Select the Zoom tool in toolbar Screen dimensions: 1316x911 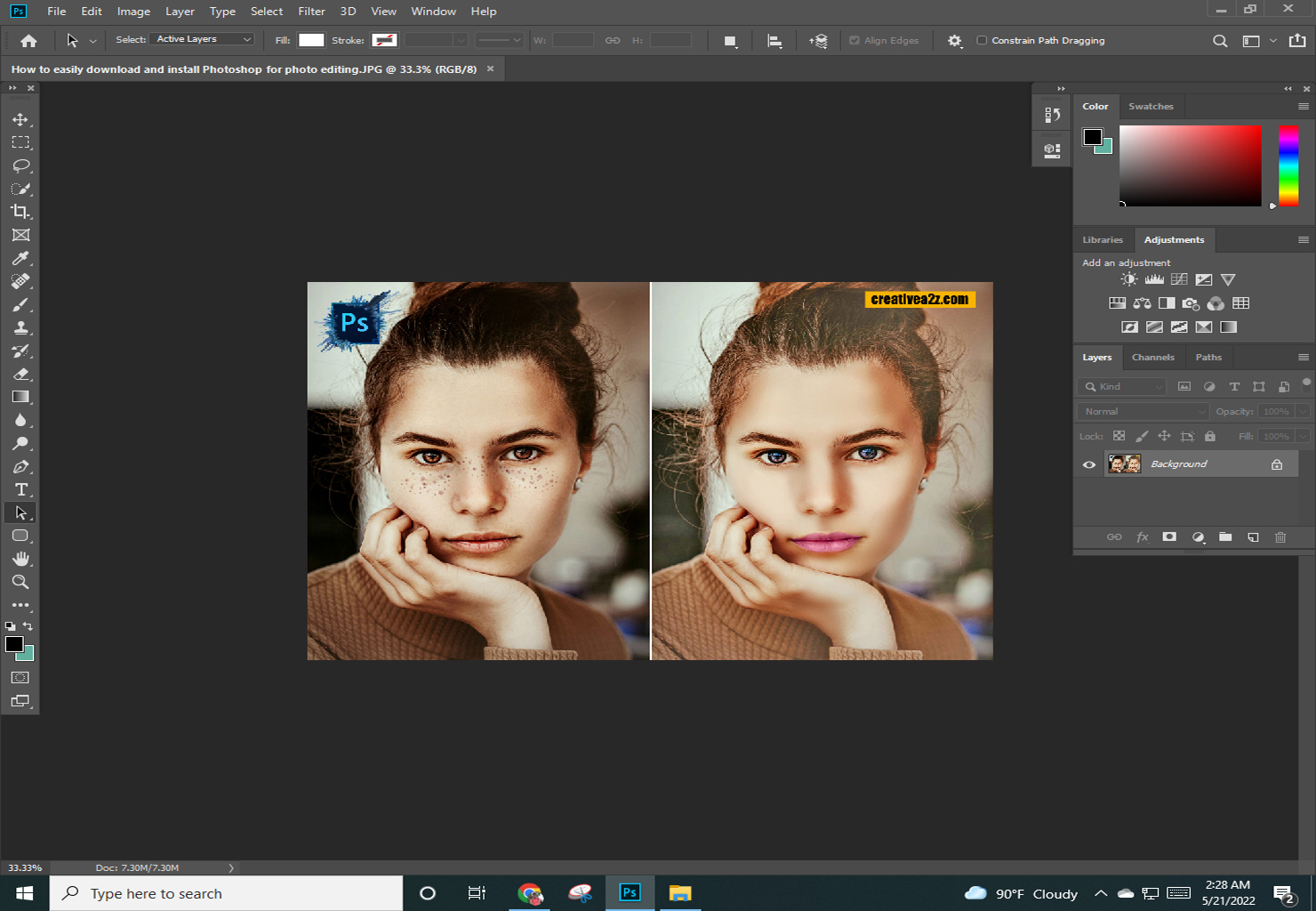(x=20, y=582)
